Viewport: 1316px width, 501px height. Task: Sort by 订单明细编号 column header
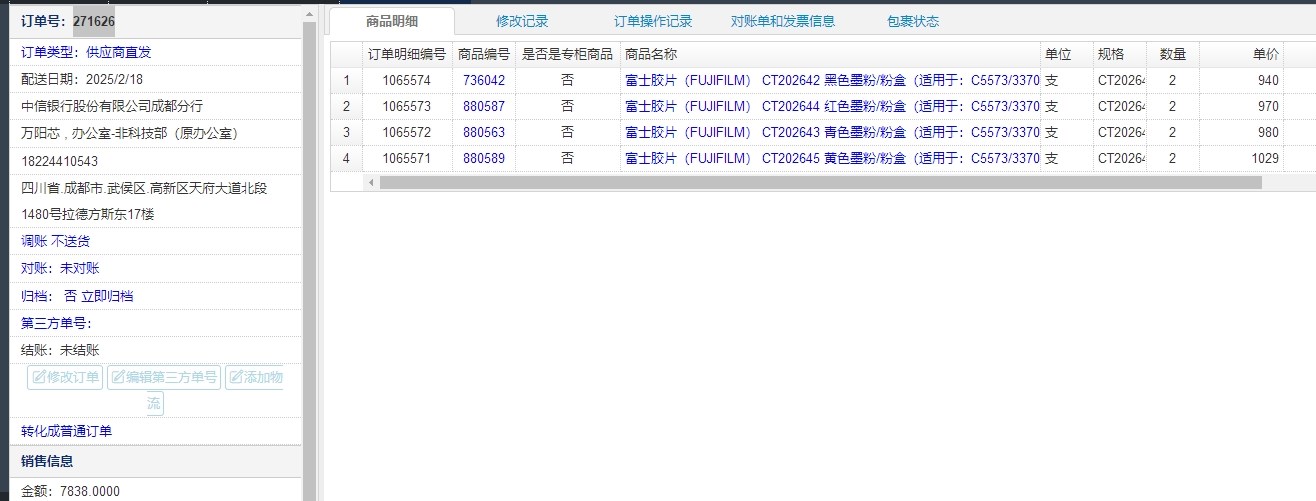click(407, 54)
